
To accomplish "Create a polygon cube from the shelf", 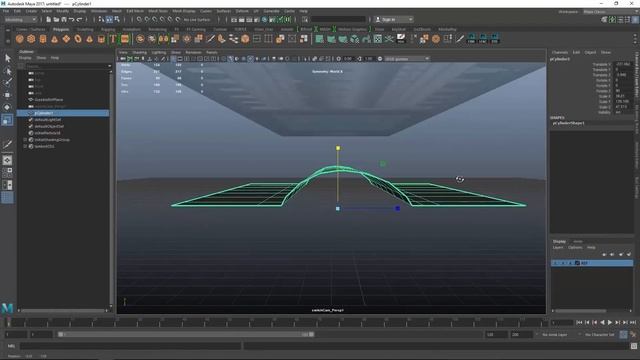I will (x=31, y=39).
